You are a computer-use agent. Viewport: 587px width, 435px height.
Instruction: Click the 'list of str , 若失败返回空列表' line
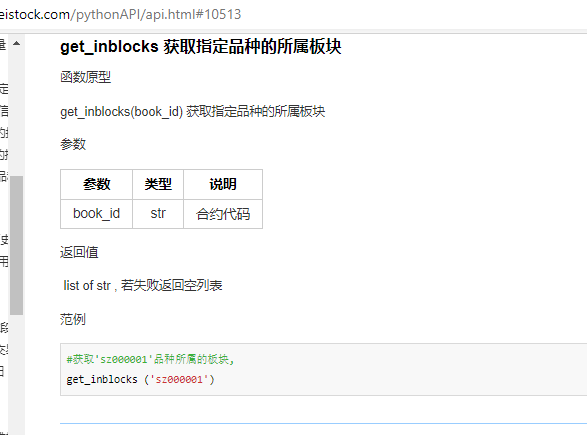point(143,286)
